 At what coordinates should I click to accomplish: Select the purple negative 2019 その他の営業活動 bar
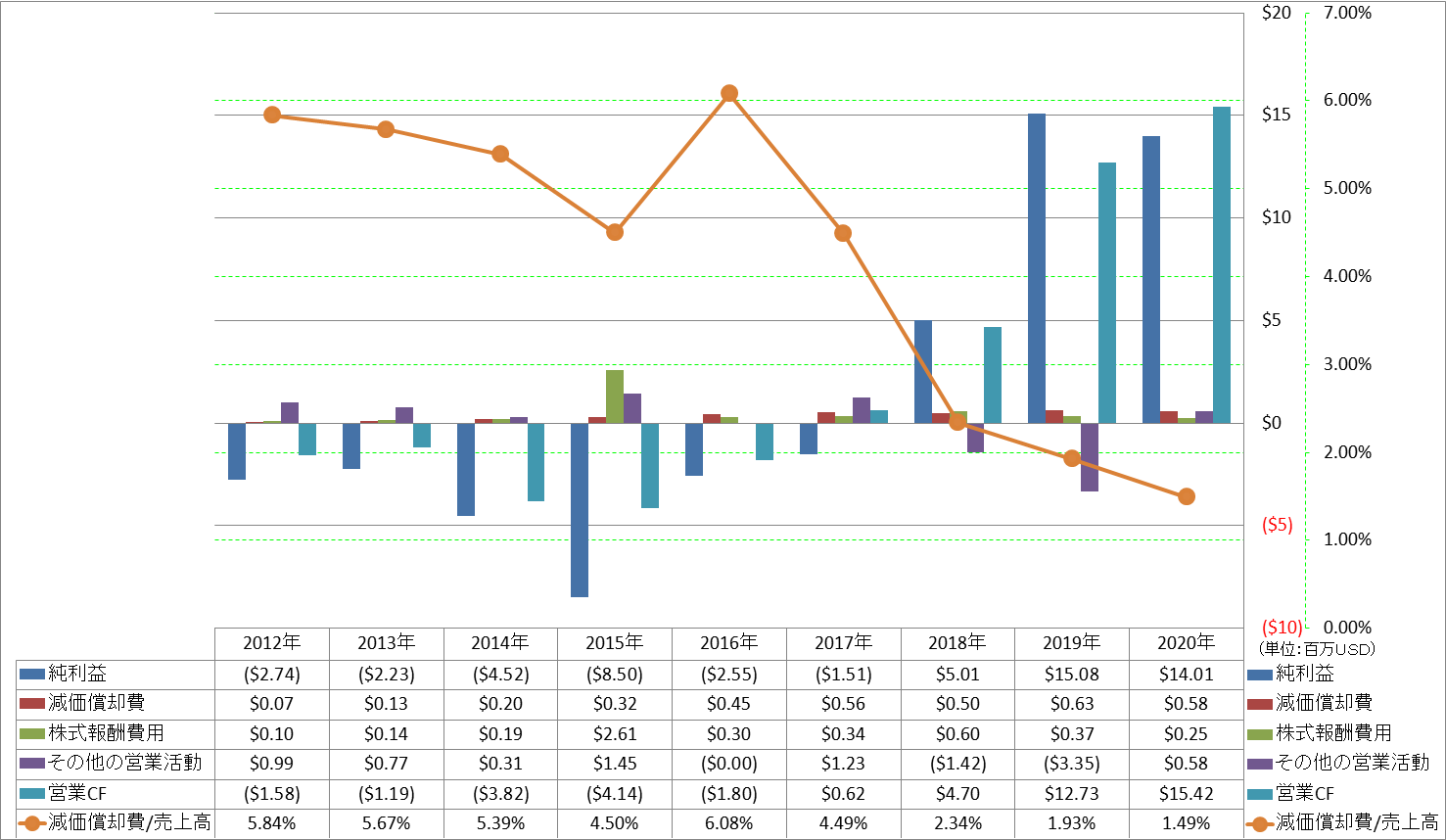click(1090, 457)
